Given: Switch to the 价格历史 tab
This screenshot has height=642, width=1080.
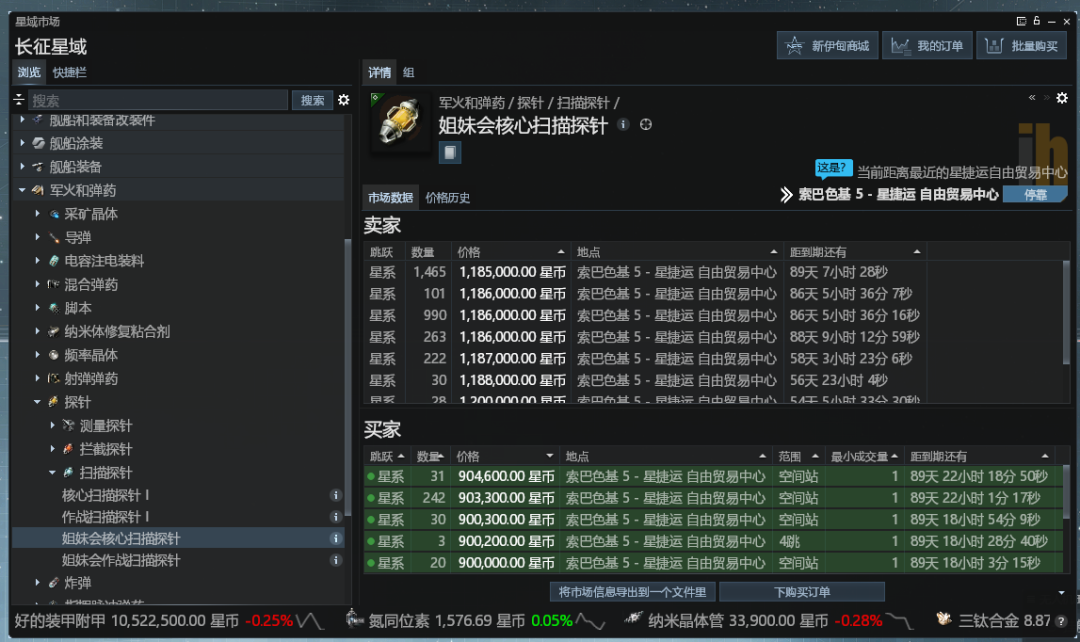Looking at the screenshot, I should [447, 197].
